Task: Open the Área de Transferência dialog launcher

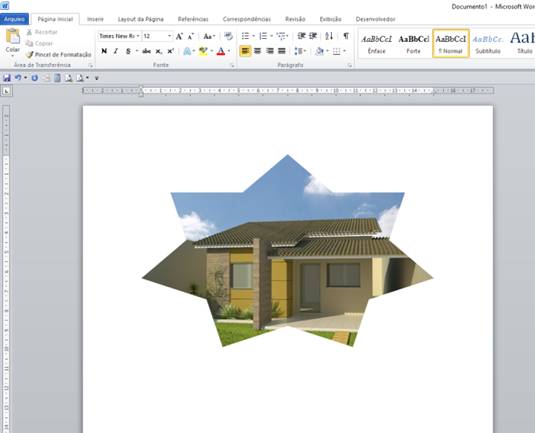Action: click(91, 65)
